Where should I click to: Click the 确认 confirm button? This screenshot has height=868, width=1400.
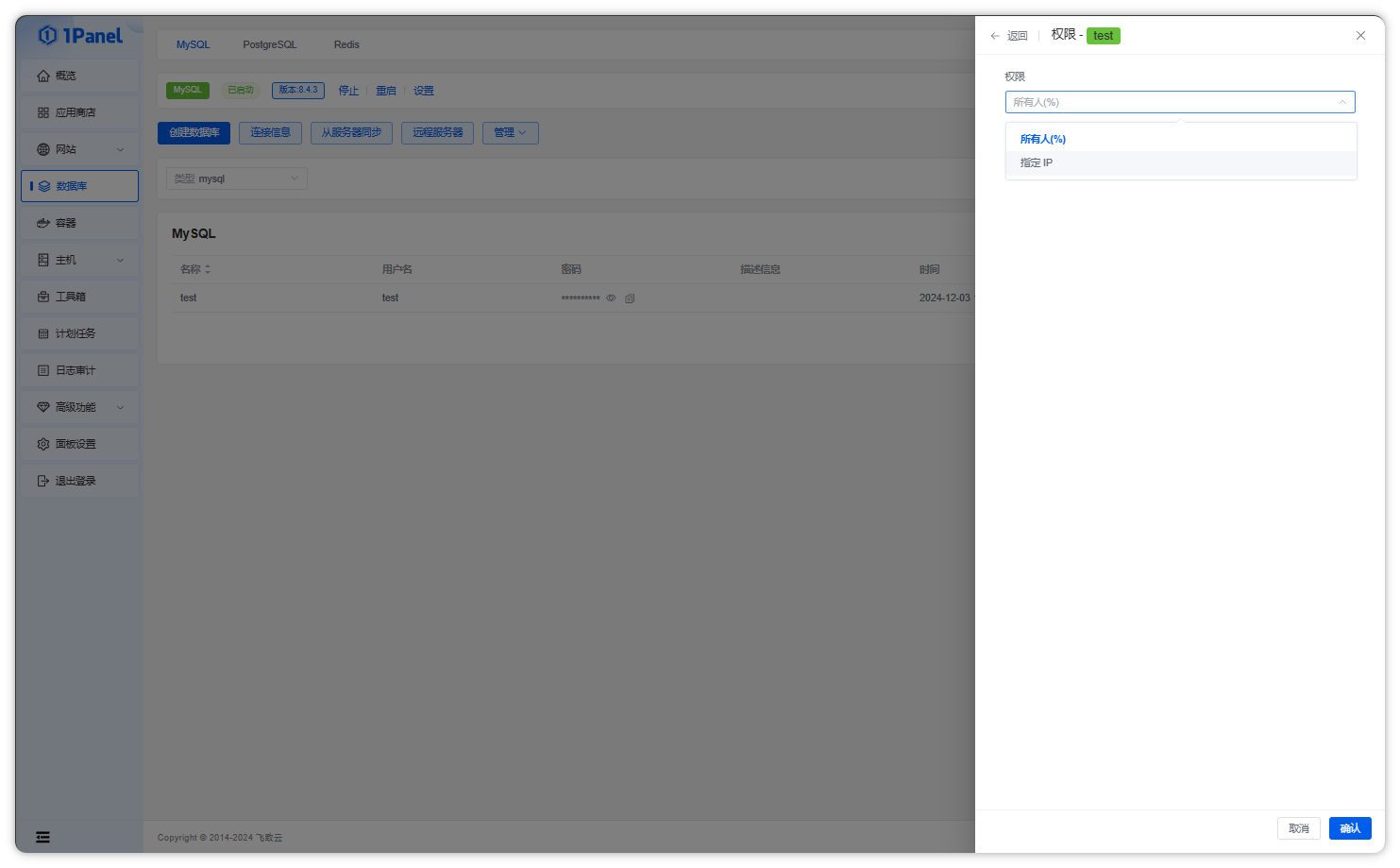coord(1350,828)
